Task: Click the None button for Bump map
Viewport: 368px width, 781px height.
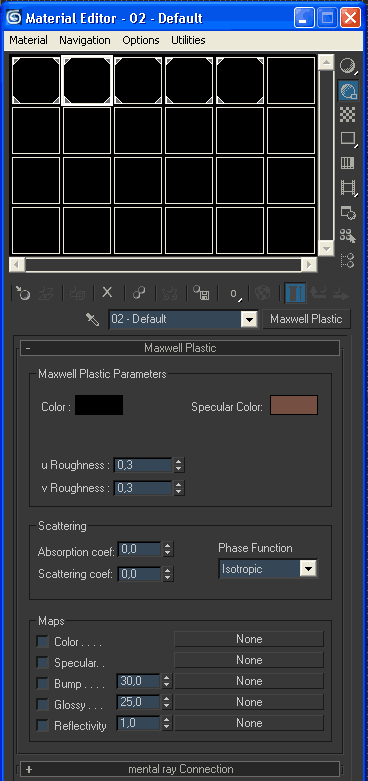Action: [x=249, y=681]
